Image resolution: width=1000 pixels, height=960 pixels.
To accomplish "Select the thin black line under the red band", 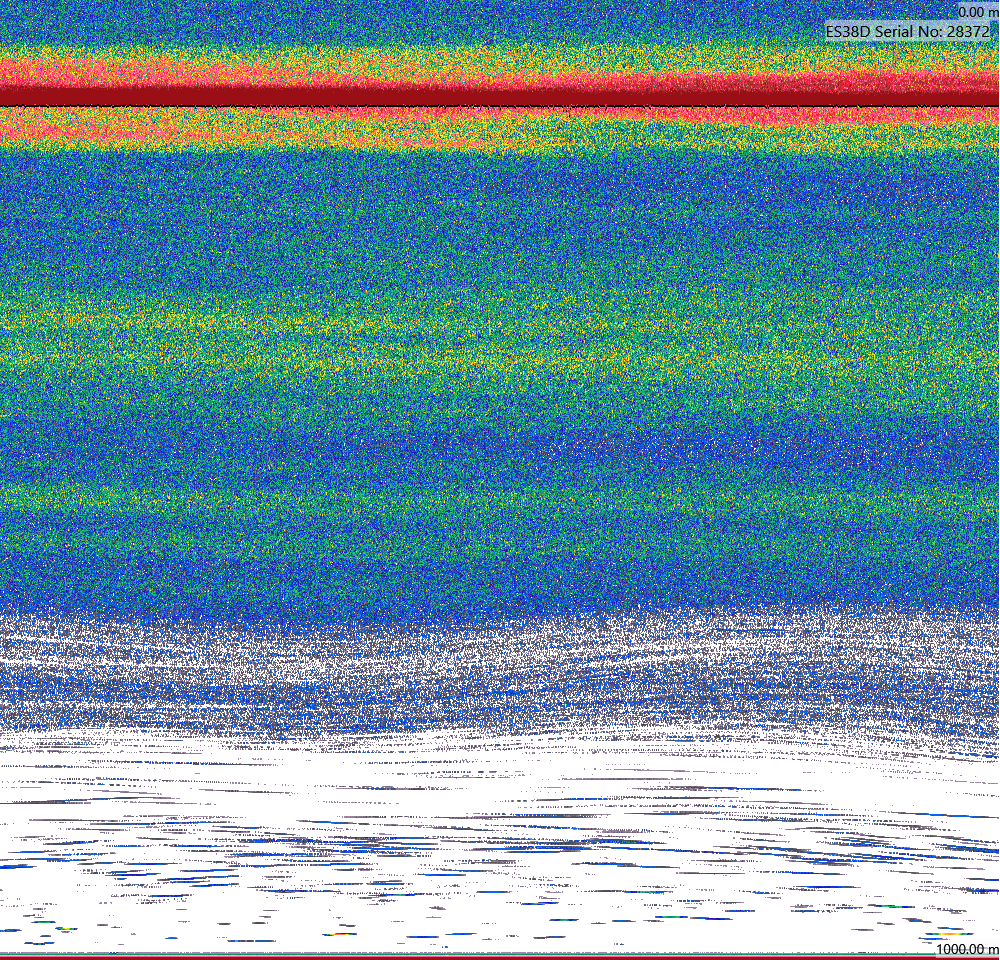I will click(500, 106).
